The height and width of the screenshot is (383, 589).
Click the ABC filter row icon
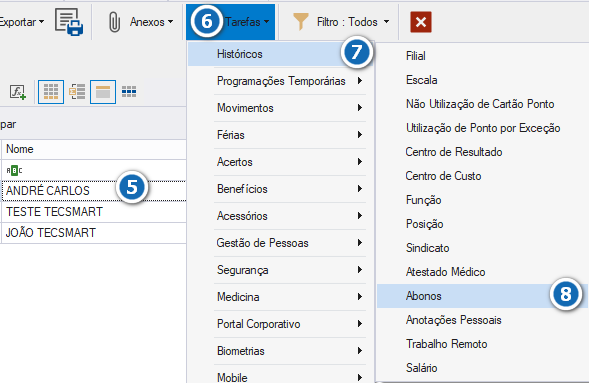click(x=14, y=170)
